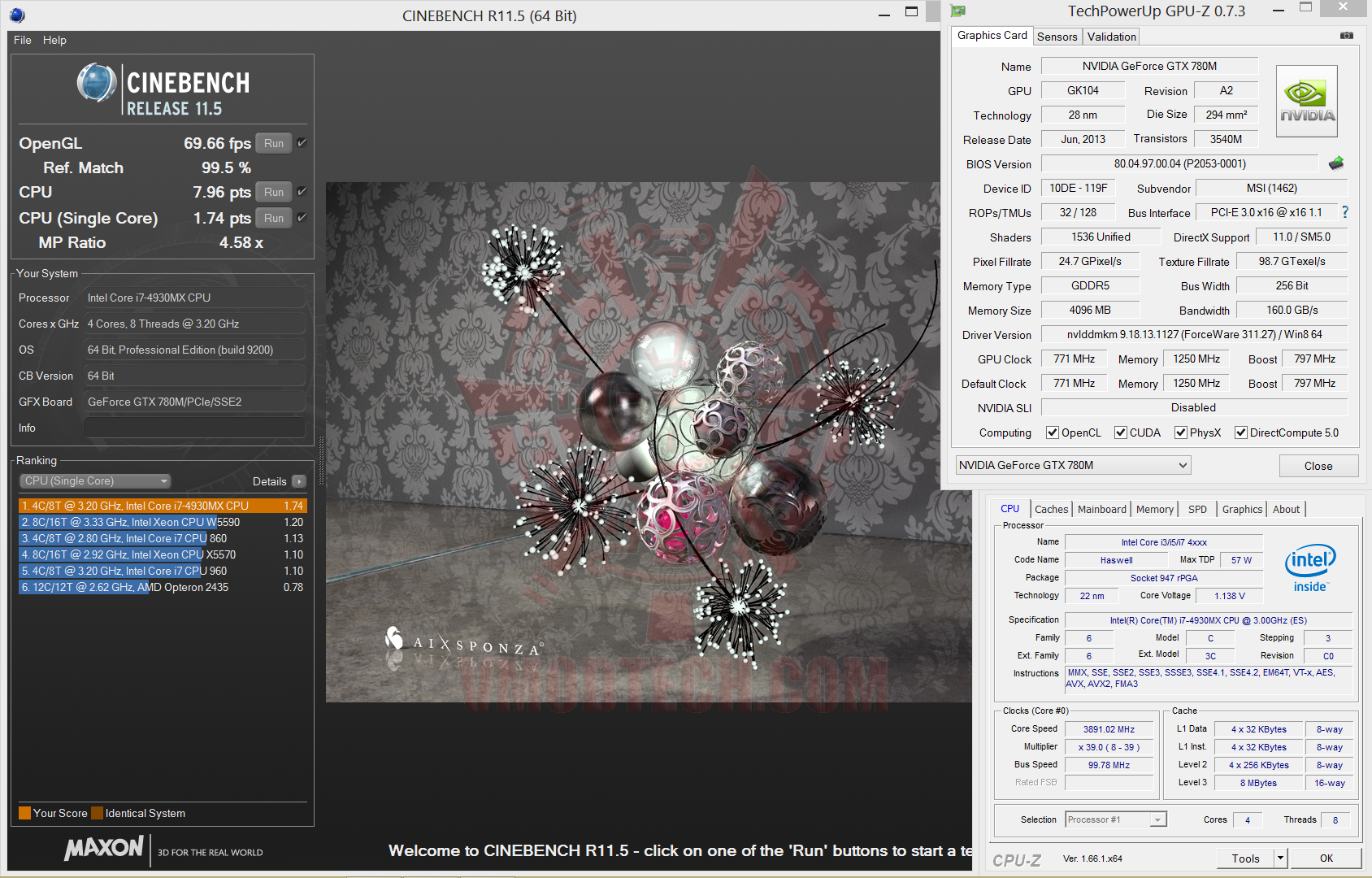This screenshot has width=1372, height=878.
Task: Open the Tools dropdown arrow in CPU-Z
Action: (x=1280, y=858)
